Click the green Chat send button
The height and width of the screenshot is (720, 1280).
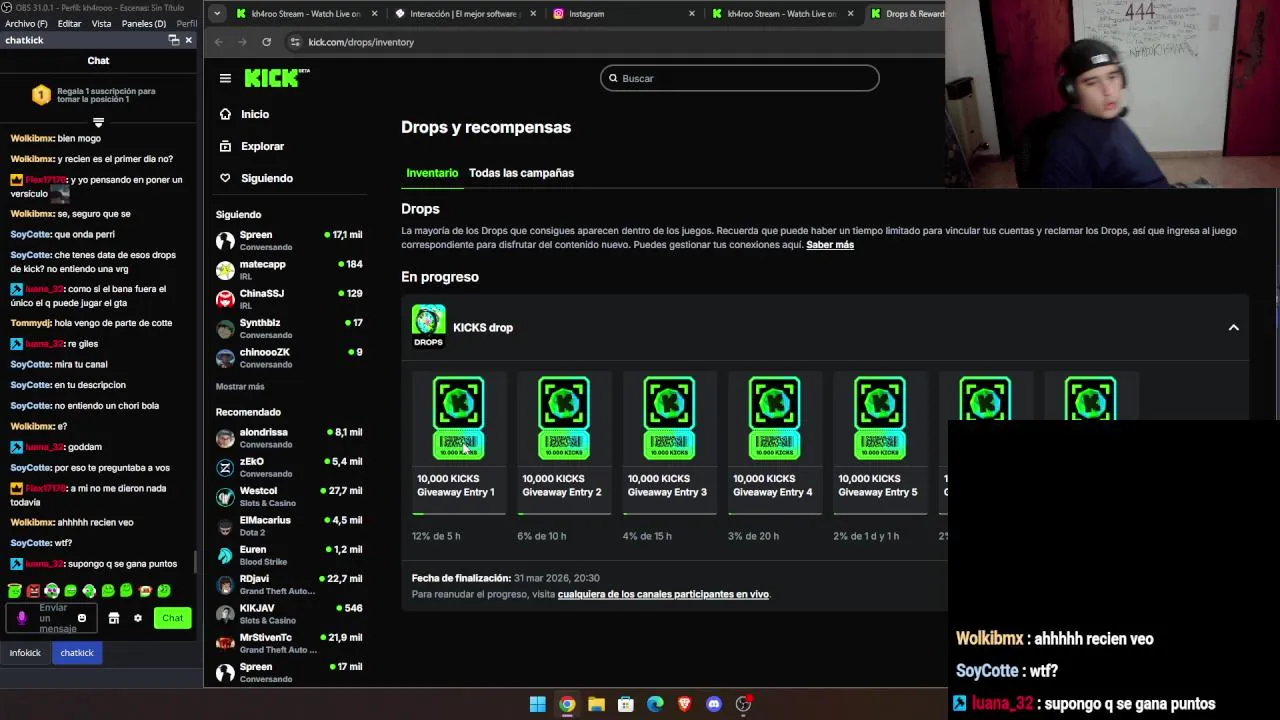(172, 618)
